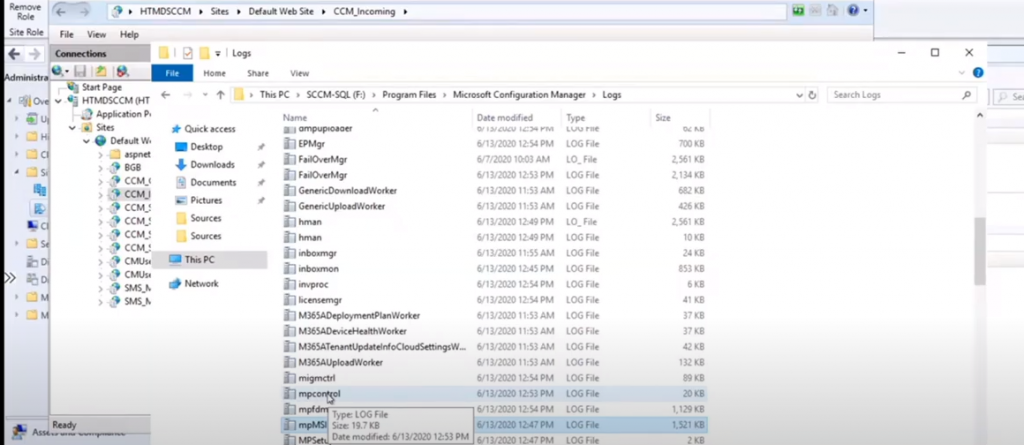Select GenericDownloadWorker log file
The width and height of the screenshot is (1024, 445).
494,191
